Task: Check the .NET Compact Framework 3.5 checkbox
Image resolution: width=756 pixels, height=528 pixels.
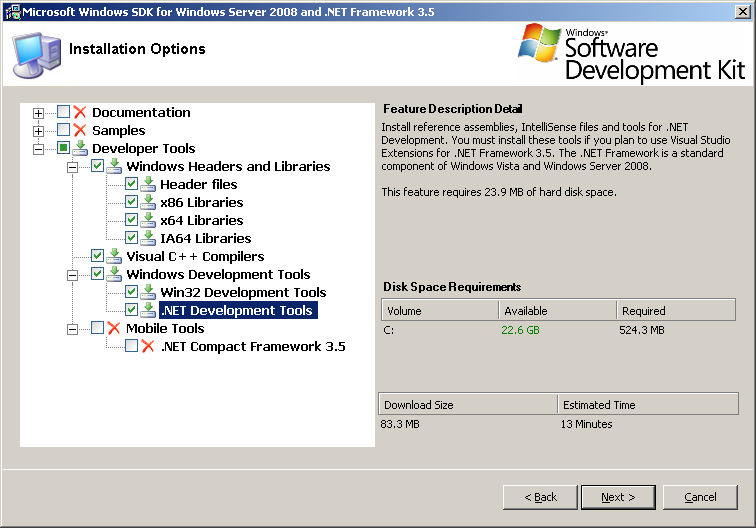Action: point(131,346)
